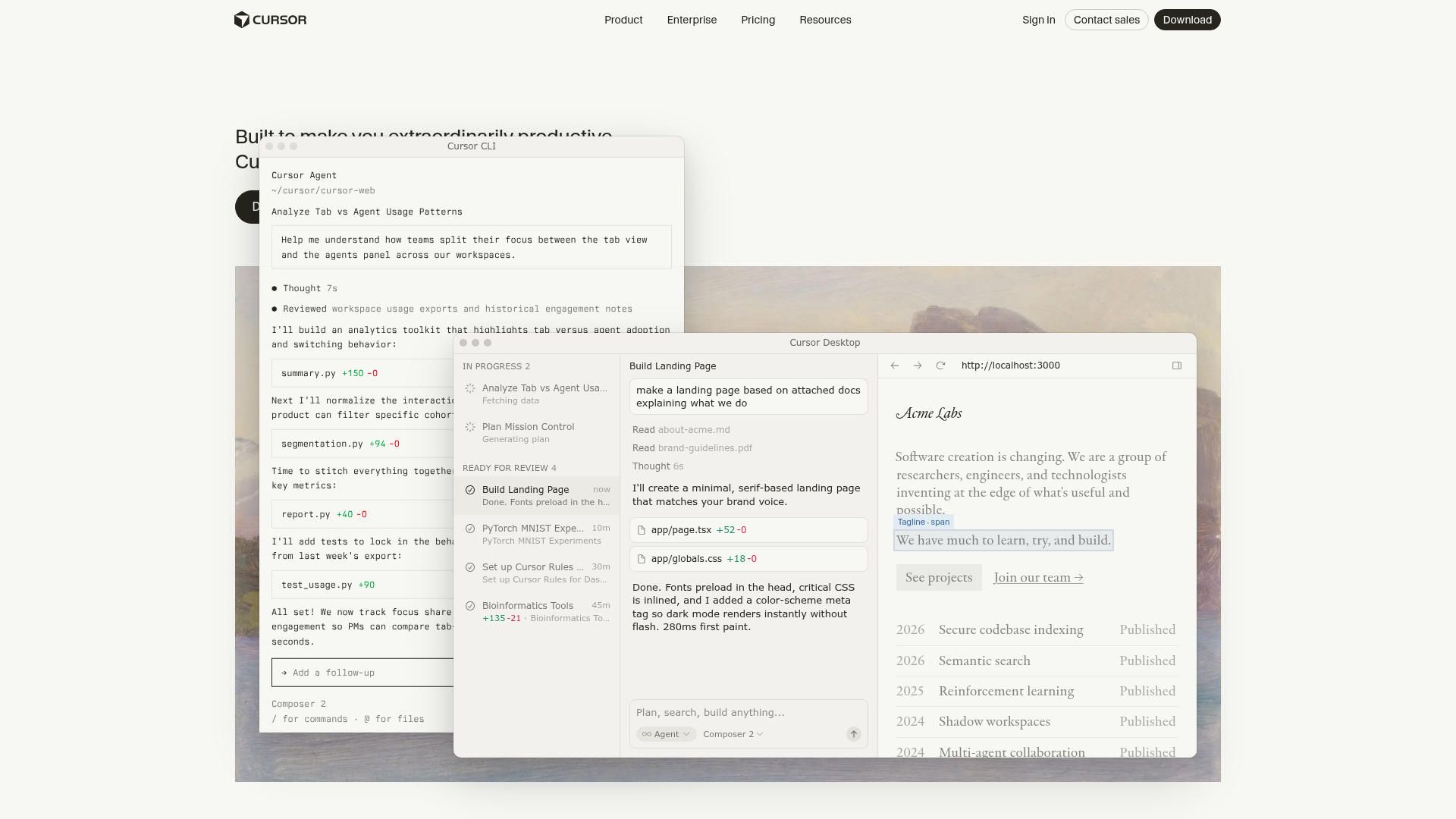1456x819 pixels.
Task: Open the Product menu
Action: click(623, 20)
